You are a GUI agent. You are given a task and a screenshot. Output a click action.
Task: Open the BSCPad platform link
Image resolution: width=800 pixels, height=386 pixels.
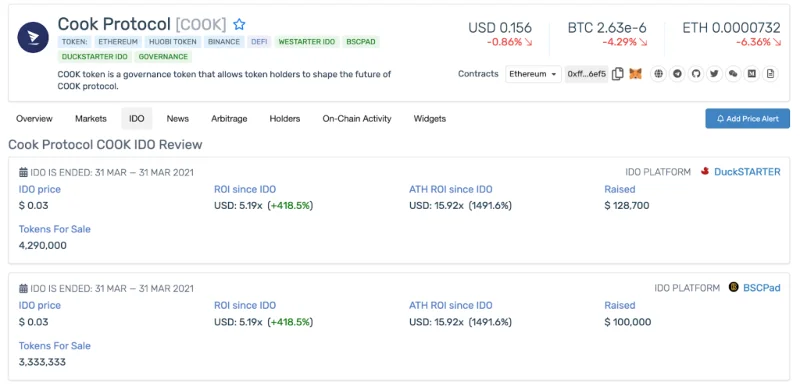762,288
